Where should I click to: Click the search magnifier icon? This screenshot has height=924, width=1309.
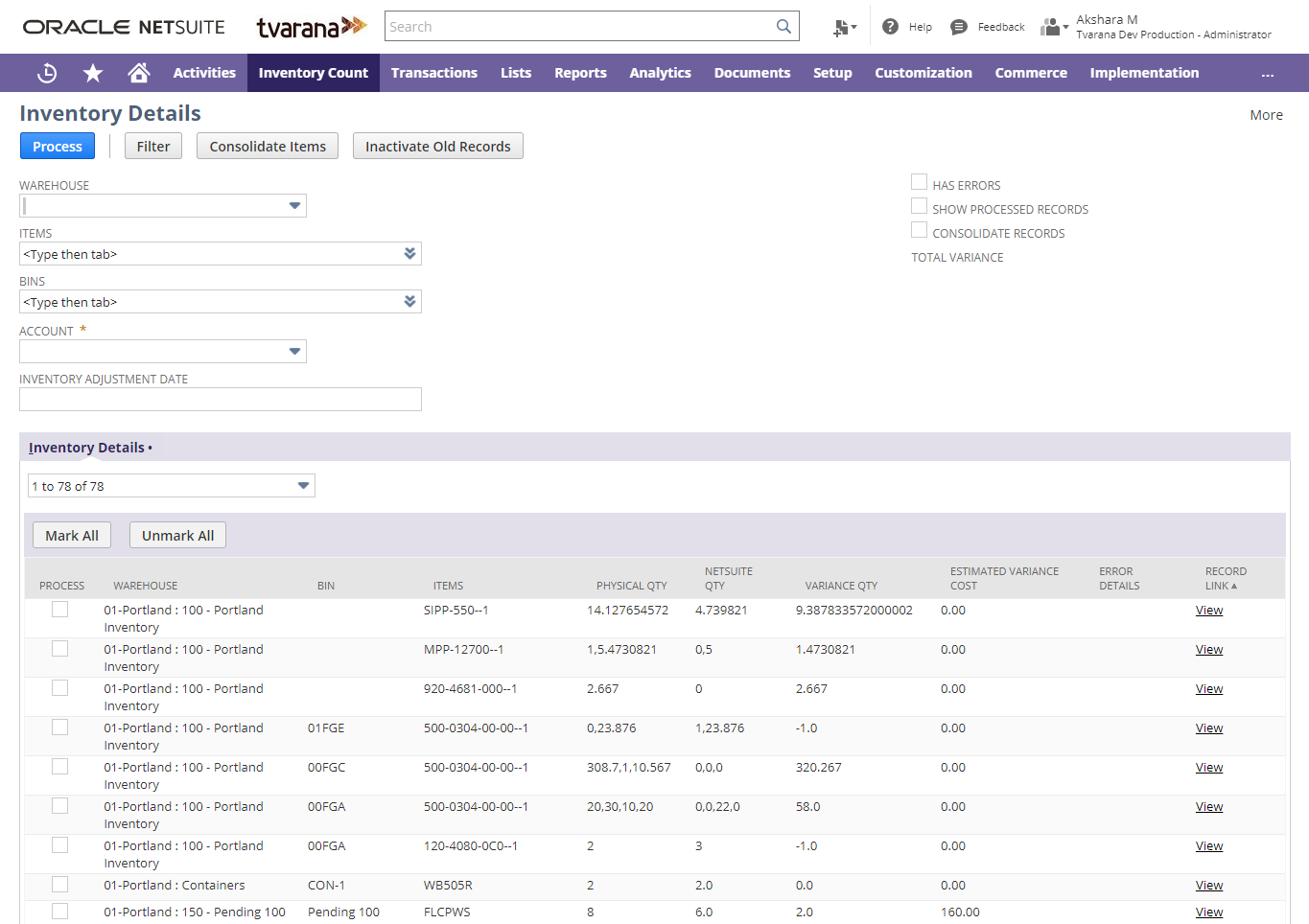click(783, 27)
